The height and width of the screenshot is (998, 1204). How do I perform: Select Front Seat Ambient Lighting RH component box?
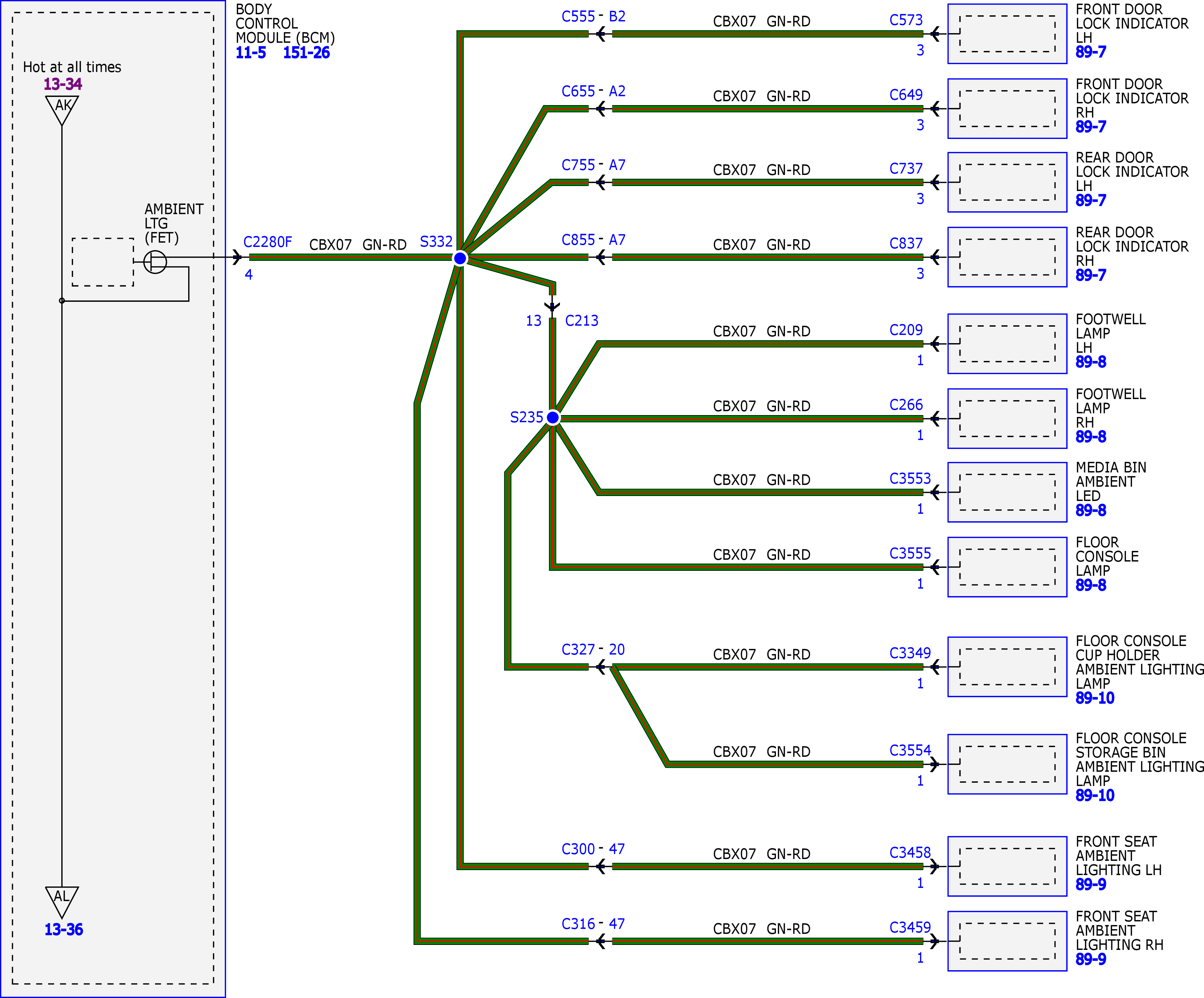click(x=1007, y=941)
